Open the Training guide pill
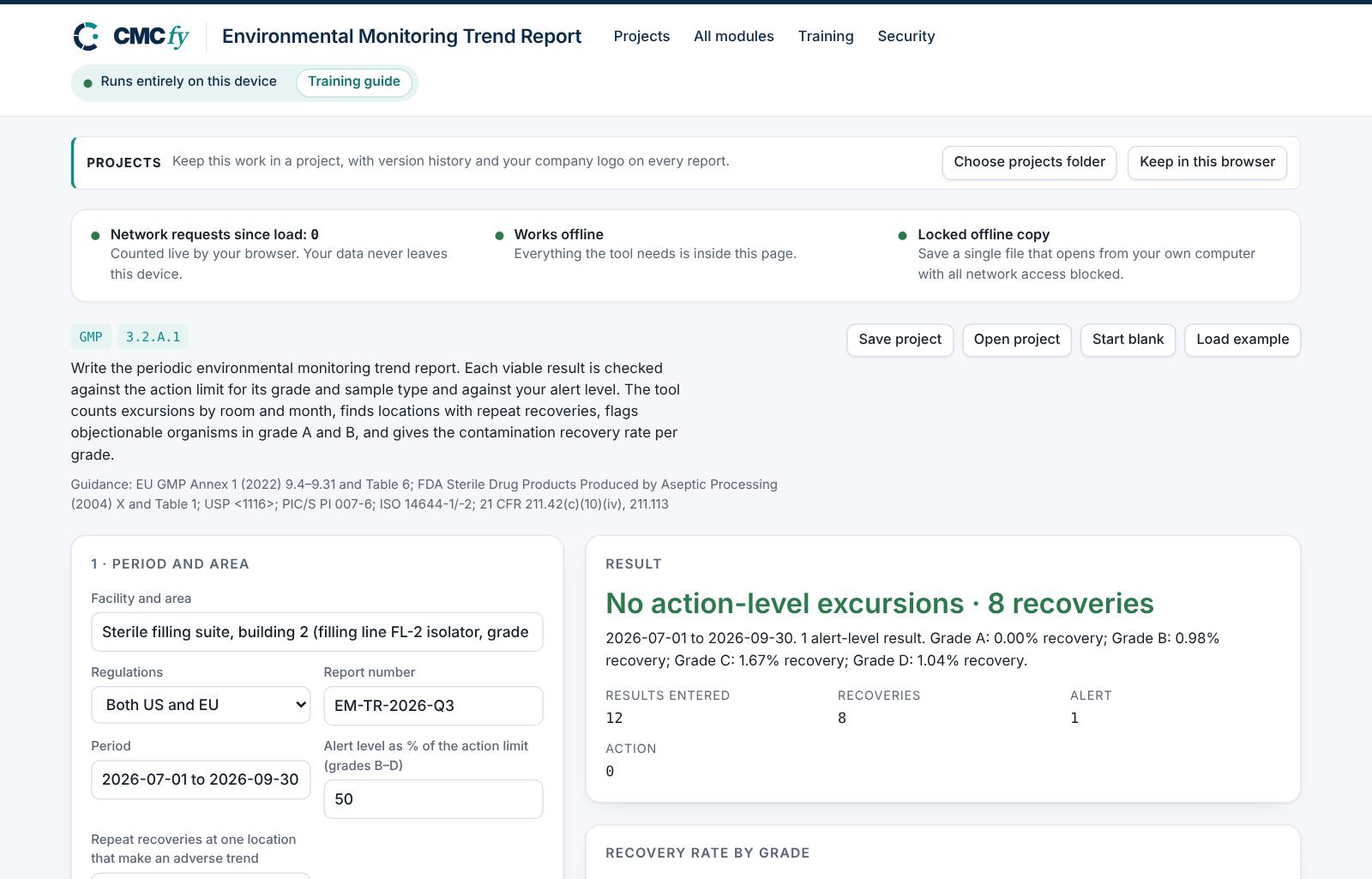The width and height of the screenshot is (1372, 879). click(x=354, y=81)
